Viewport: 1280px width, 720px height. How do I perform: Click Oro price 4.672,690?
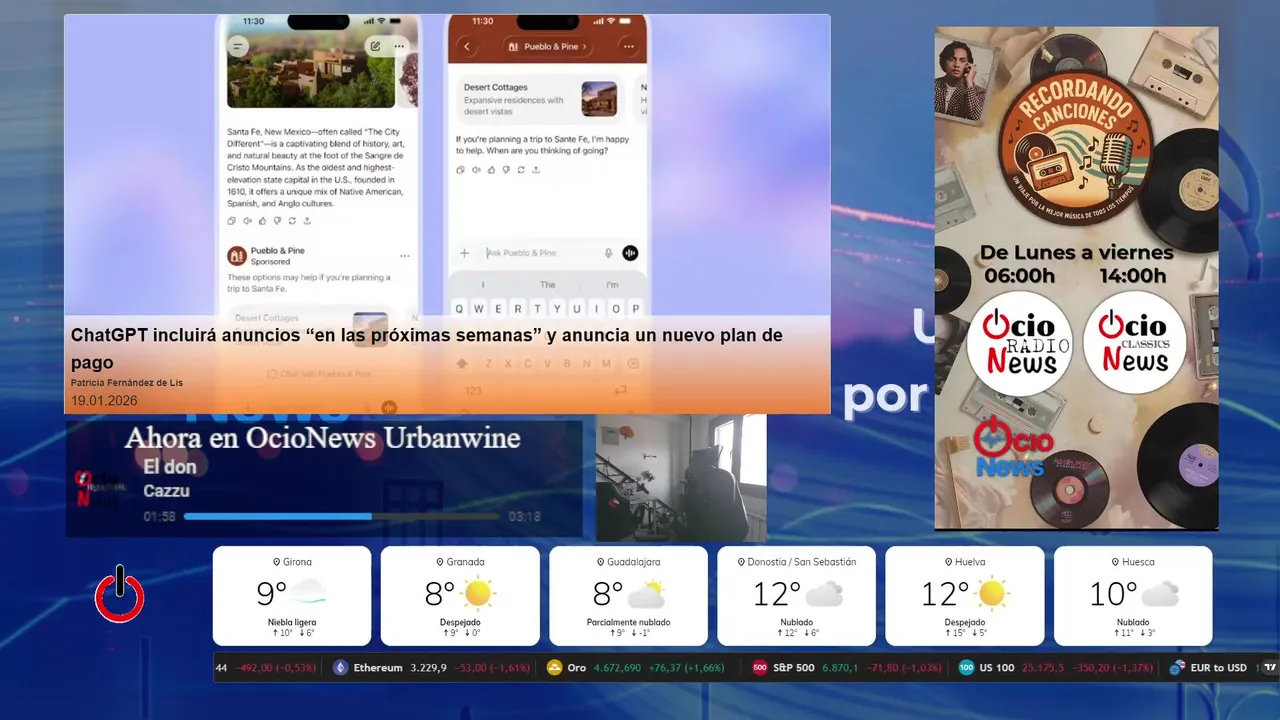pyautogui.click(x=617, y=667)
